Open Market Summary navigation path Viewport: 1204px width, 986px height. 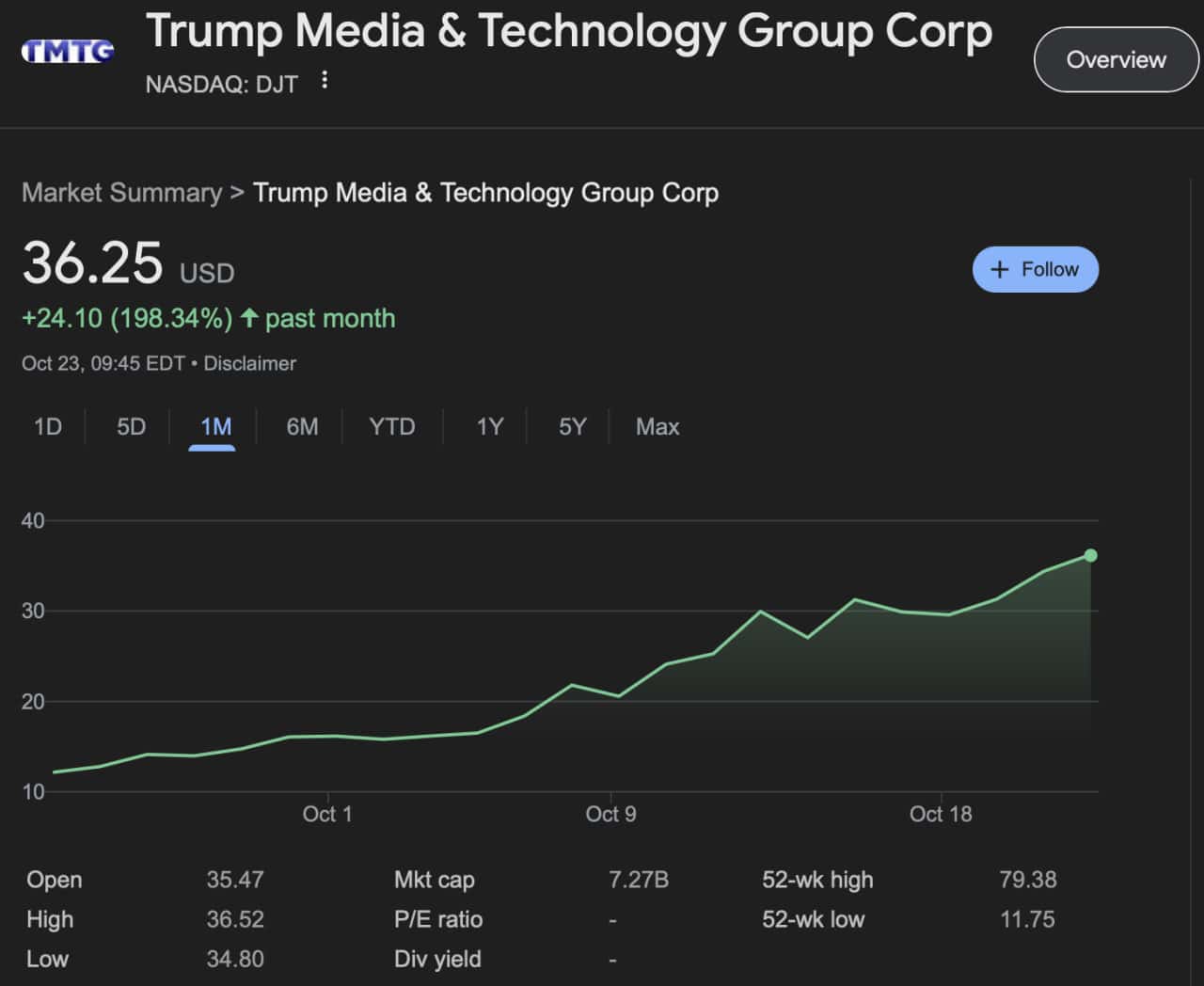(x=122, y=193)
